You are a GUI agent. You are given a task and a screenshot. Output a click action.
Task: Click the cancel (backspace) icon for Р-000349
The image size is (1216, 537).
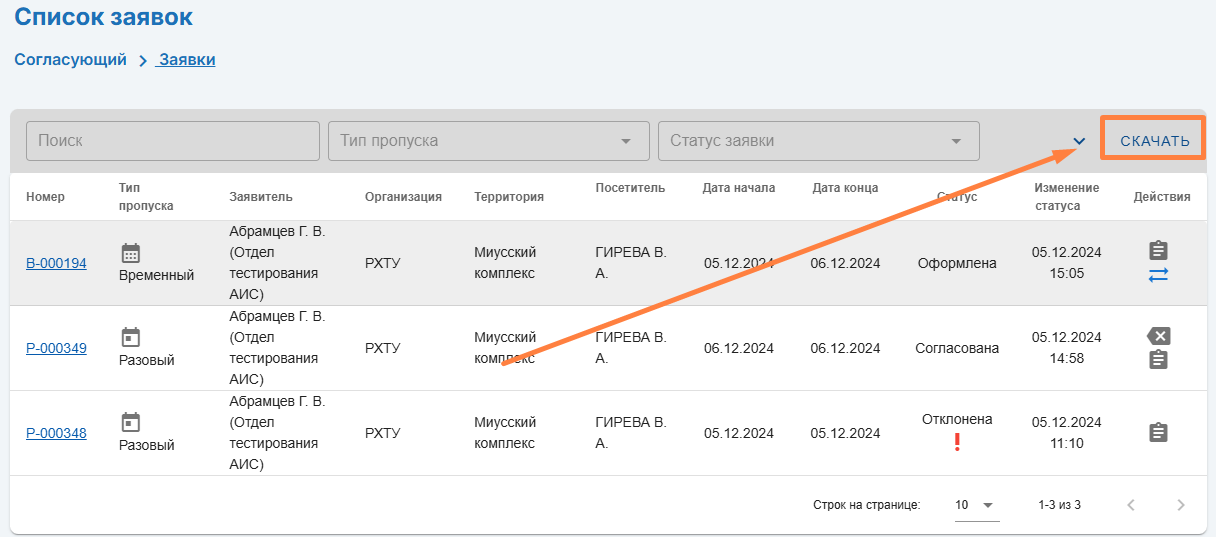click(x=1158, y=336)
